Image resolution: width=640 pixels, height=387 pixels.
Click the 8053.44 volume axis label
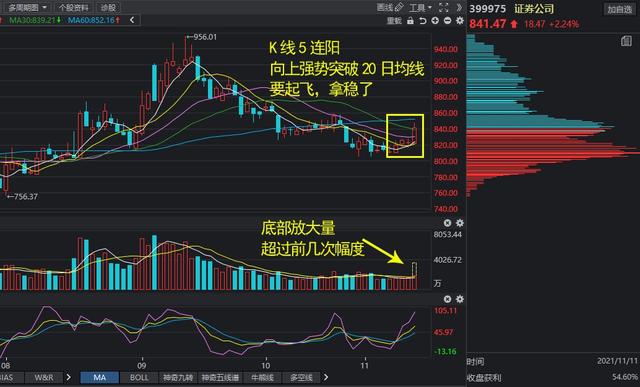pyautogui.click(x=448, y=234)
